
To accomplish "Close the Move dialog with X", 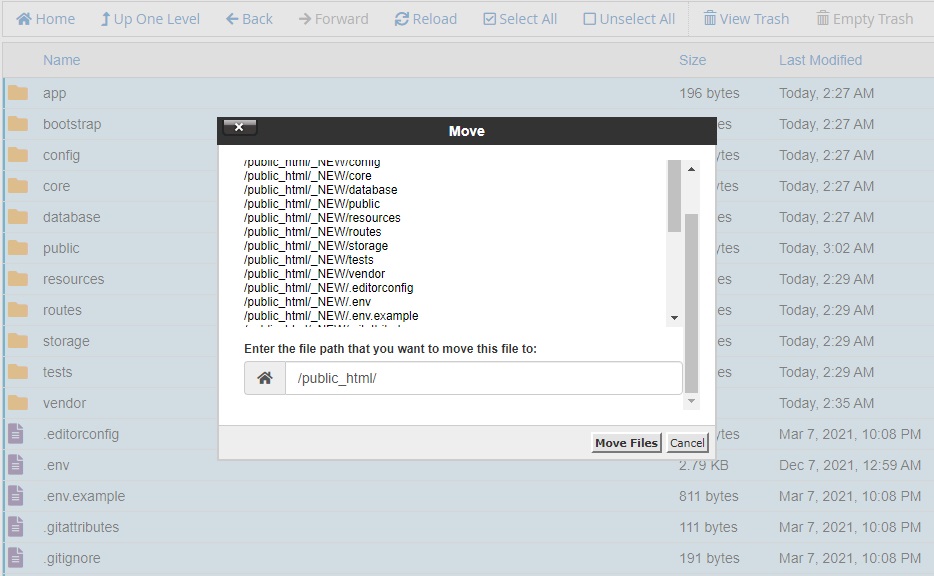I will 240,127.
